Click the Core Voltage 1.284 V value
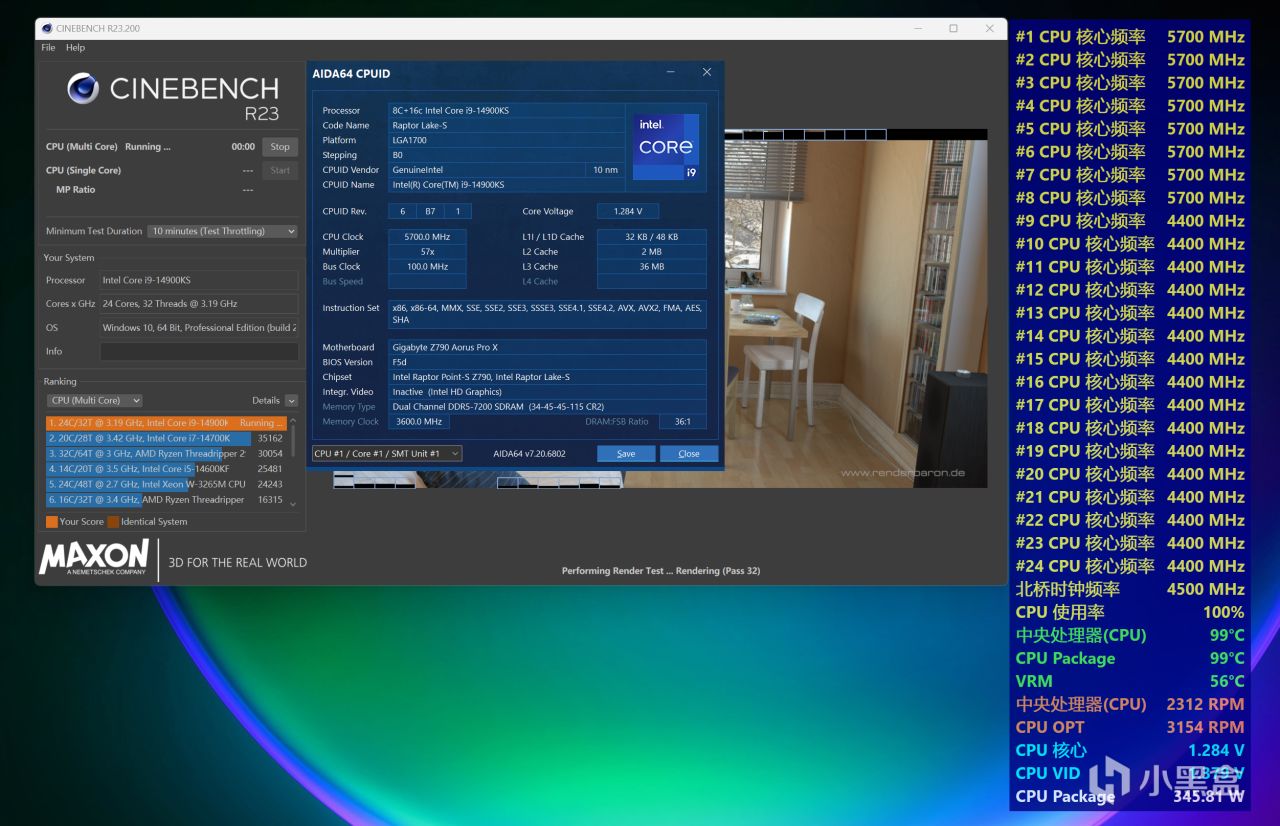This screenshot has width=1280, height=826. (x=627, y=211)
